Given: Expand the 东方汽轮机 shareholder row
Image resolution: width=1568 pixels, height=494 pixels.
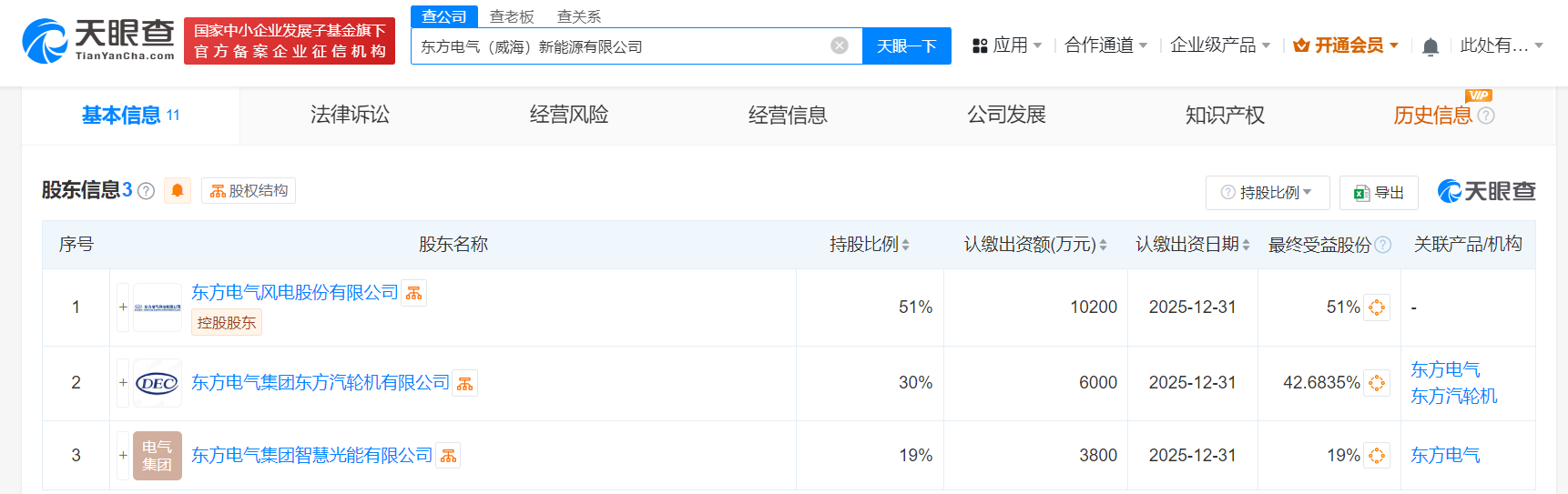Looking at the screenshot, I should point(123,383).
